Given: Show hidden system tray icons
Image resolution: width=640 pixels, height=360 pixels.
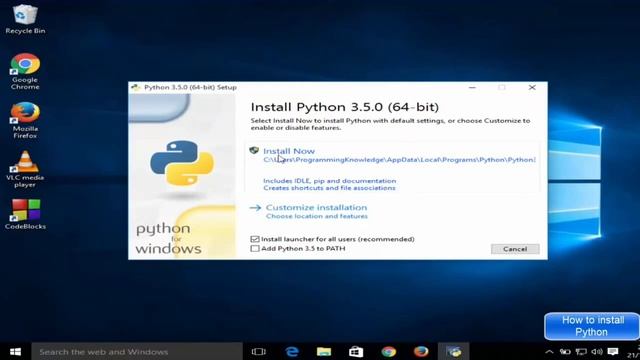Looking at the screenshot, I should [x=549, y=351].
